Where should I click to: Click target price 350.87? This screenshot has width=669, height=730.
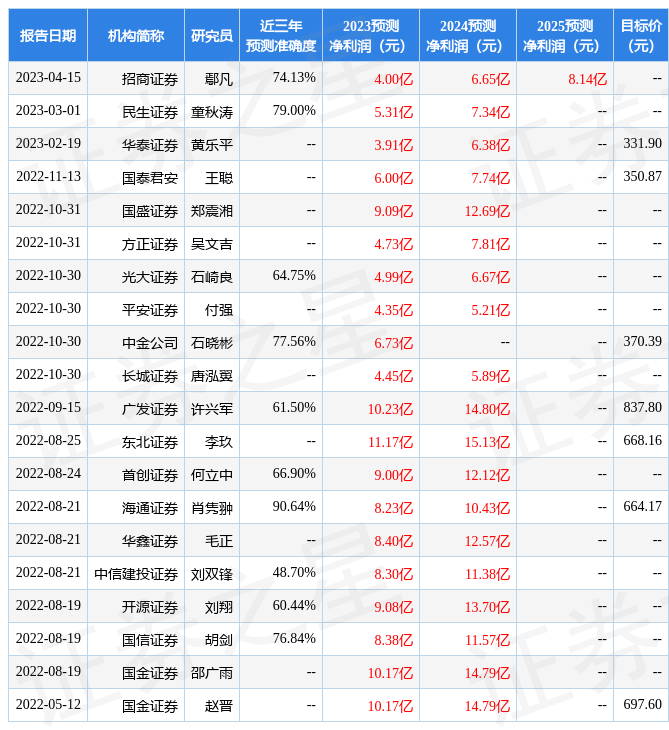642,177
